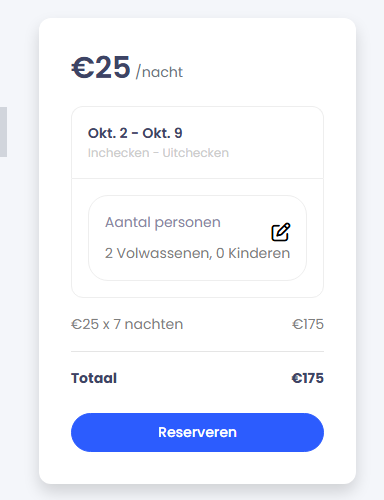
Task: Click the number 7 in nachten line
Action: [117, 324]
